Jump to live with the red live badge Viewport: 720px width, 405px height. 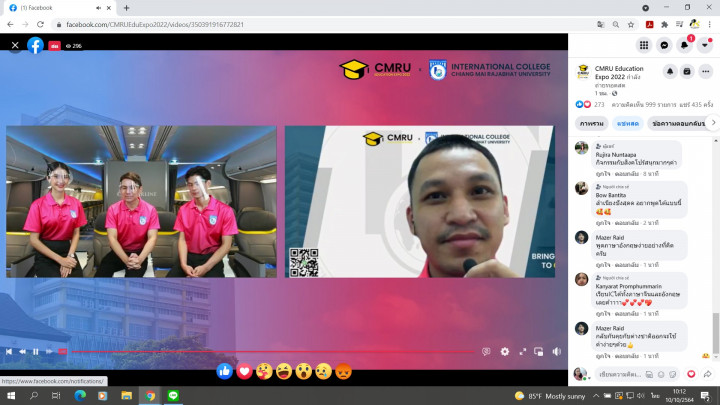[x=62, y=352]
